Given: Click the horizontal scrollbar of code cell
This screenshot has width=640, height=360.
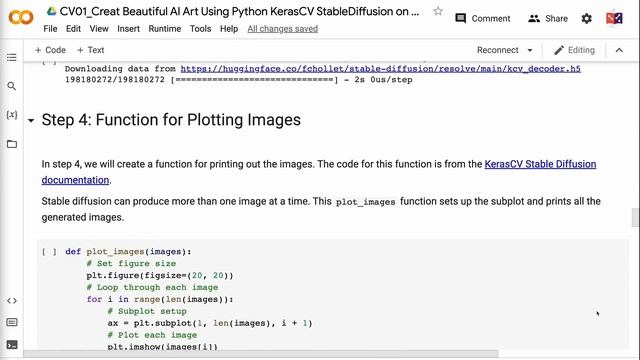Looking at the screenshot, I should 261,353.
